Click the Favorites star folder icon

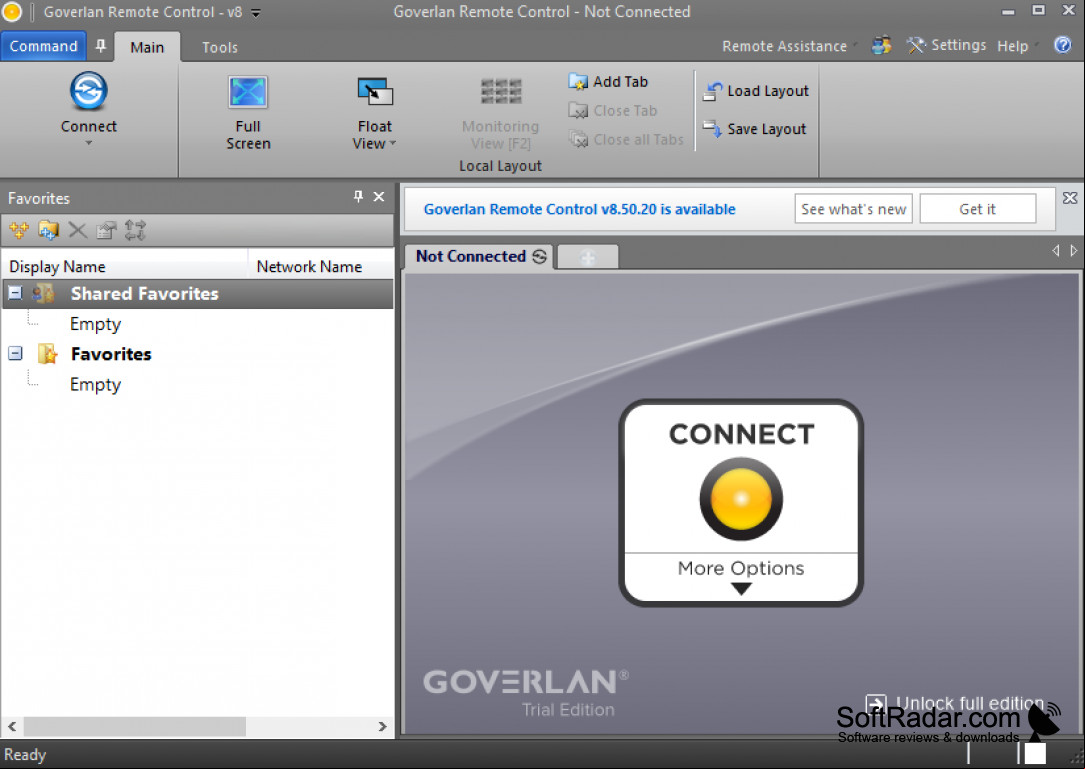pyautogui.click(x=47, y=354)
